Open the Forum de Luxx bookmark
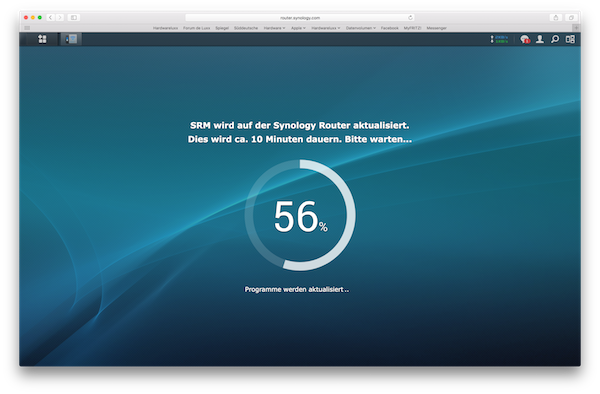The width and height of the screenshot is (600, 394). coord(196,28)
